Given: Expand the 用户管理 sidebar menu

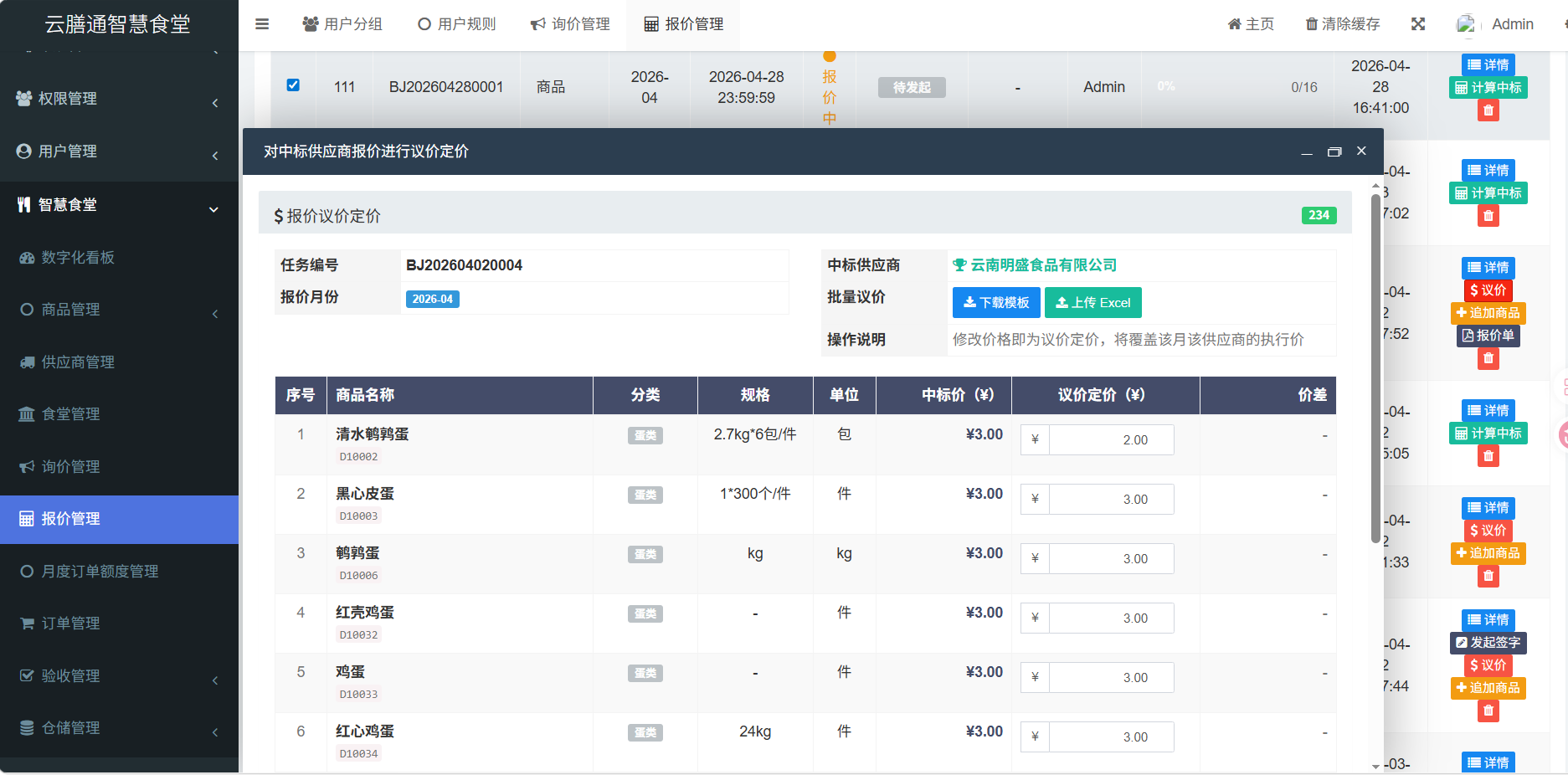Looking at the screenshot, I should coord(119,151).
